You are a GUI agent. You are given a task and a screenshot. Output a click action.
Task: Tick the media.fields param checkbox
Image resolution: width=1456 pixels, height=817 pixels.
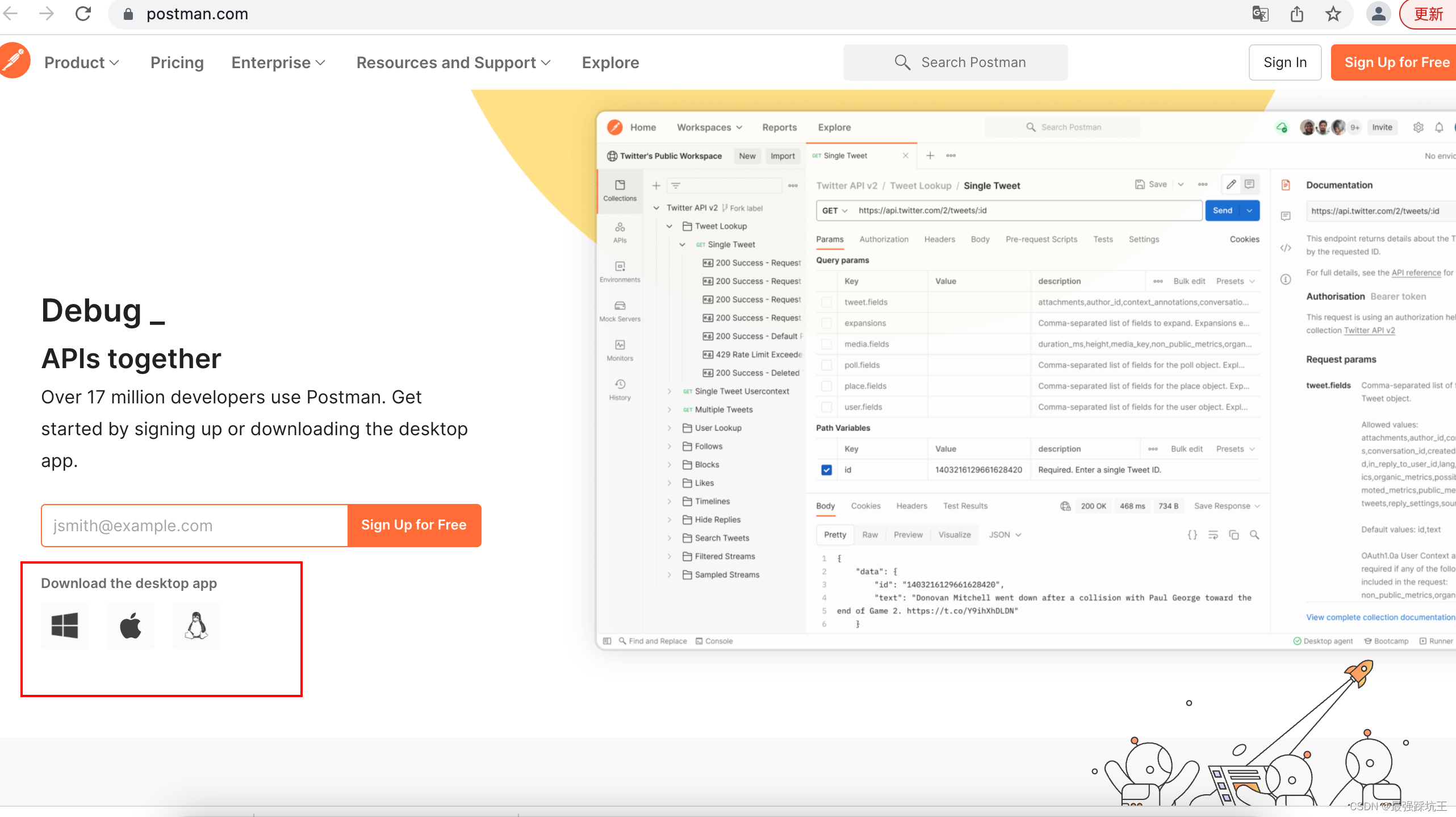coord(827,344)
